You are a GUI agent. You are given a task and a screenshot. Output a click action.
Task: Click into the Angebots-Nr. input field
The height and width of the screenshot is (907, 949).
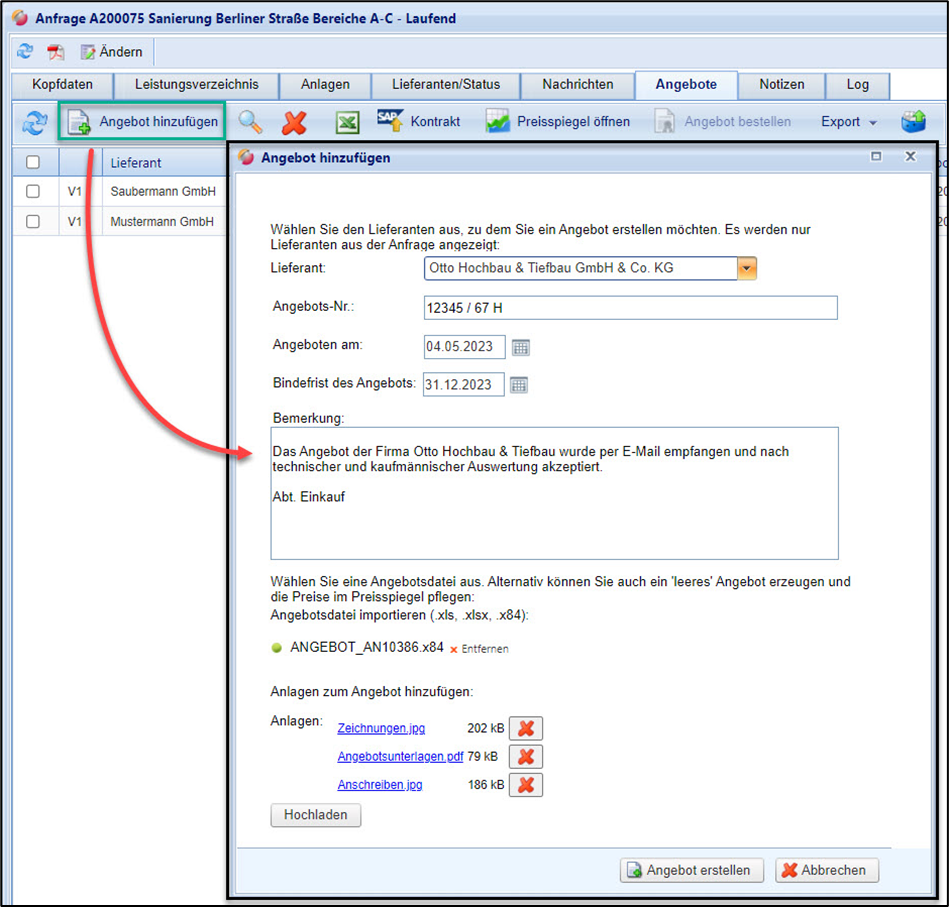[x=630, y=308]
